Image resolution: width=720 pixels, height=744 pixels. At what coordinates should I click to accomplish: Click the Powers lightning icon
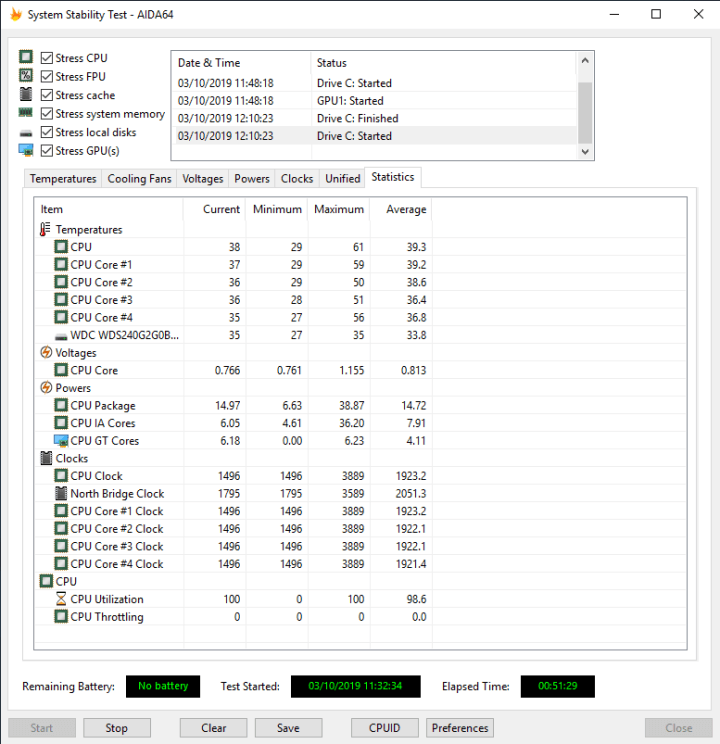[x=46, y=388]
